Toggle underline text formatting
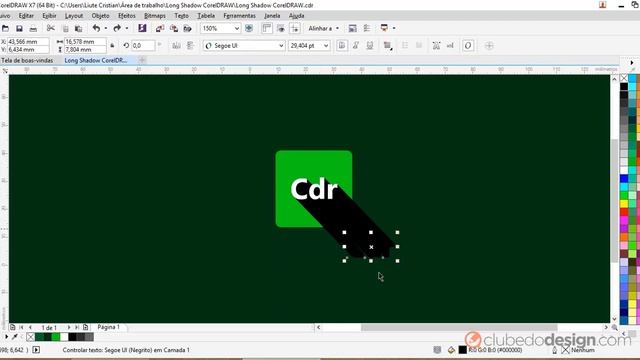640x360 pixels. [x=369, y=45]
